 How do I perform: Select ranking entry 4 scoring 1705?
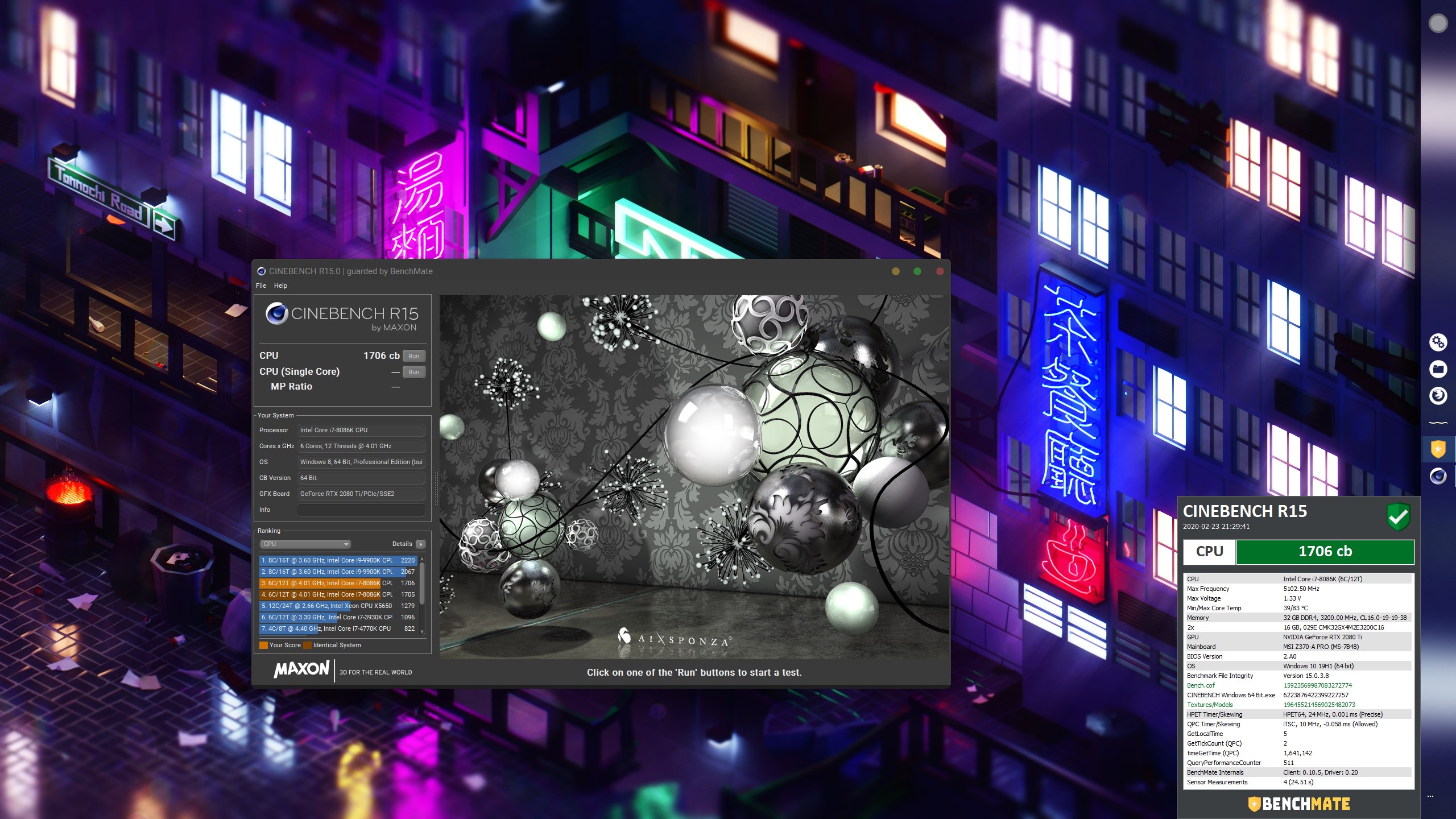coord(338,594)
